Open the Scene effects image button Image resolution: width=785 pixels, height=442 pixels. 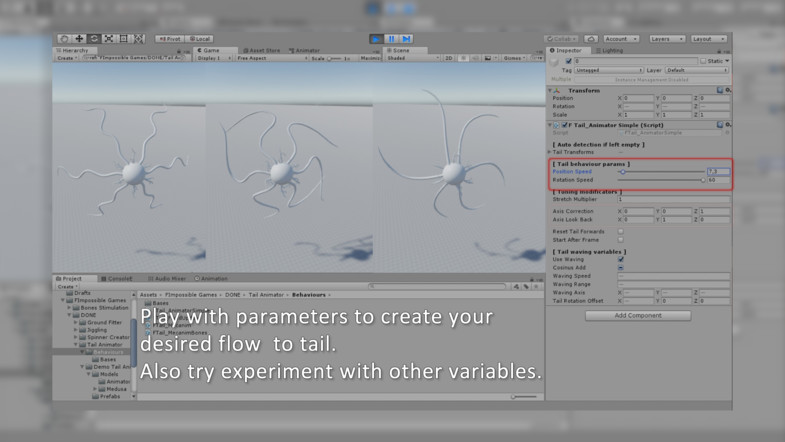(x=488, y=58)
